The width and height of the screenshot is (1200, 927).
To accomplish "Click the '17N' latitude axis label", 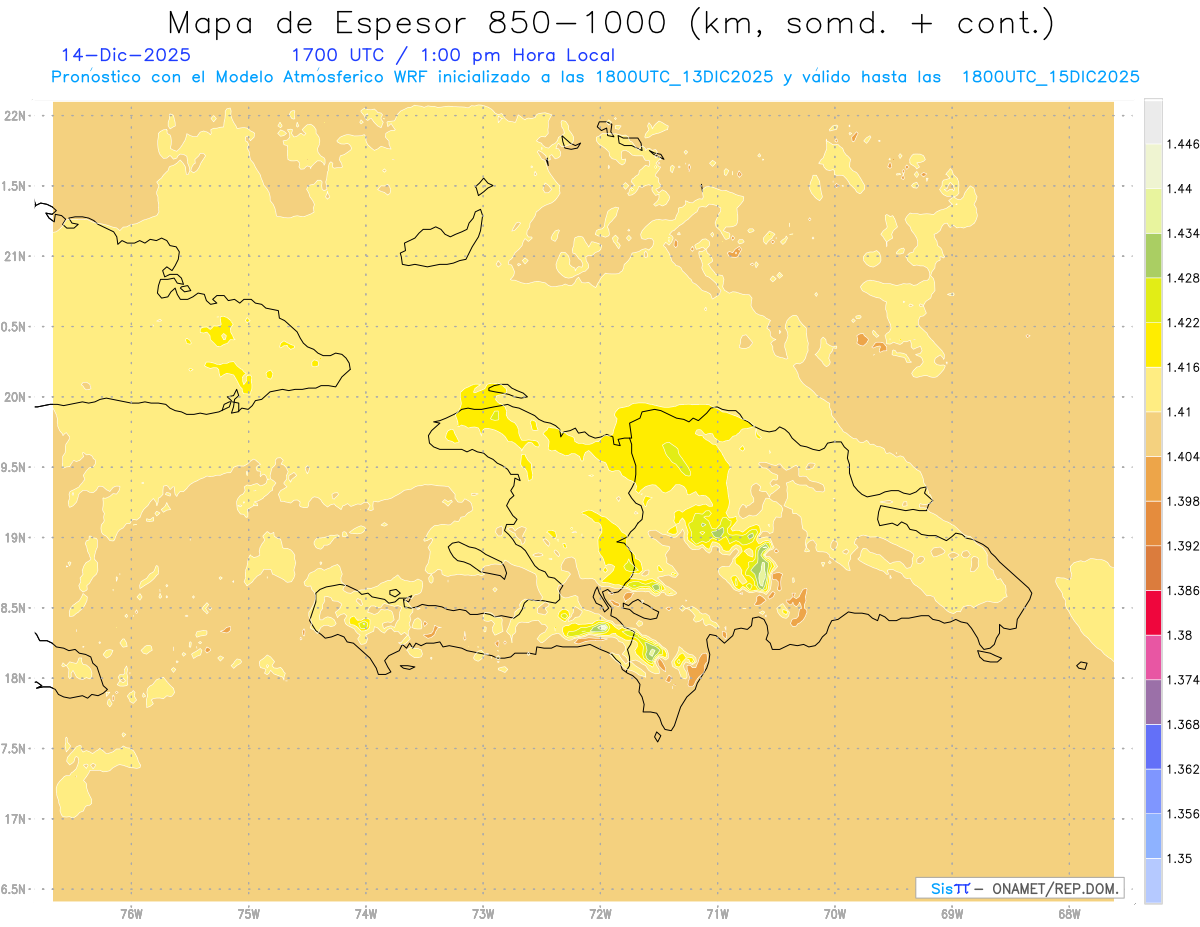I will [x=16, y=820].
